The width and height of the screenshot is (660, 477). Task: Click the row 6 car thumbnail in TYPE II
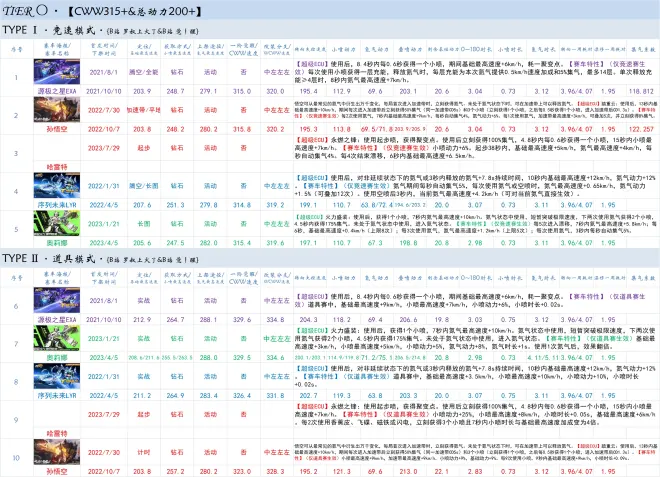point(50,299)
